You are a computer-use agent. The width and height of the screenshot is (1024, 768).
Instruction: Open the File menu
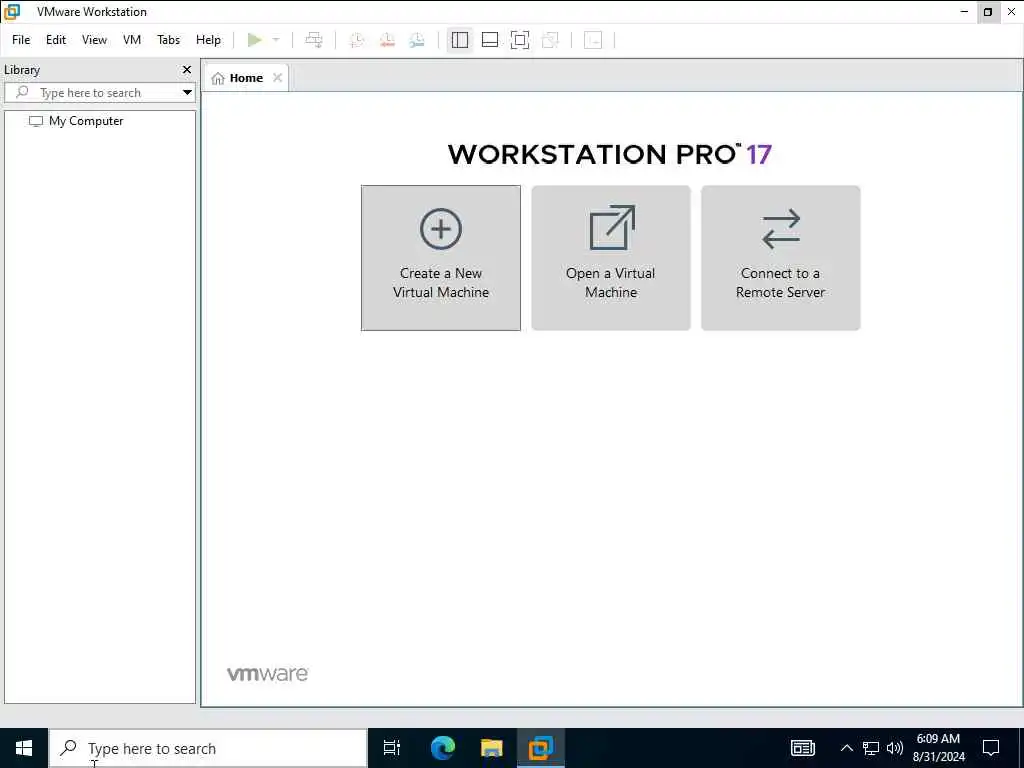(x=21, y=40)
